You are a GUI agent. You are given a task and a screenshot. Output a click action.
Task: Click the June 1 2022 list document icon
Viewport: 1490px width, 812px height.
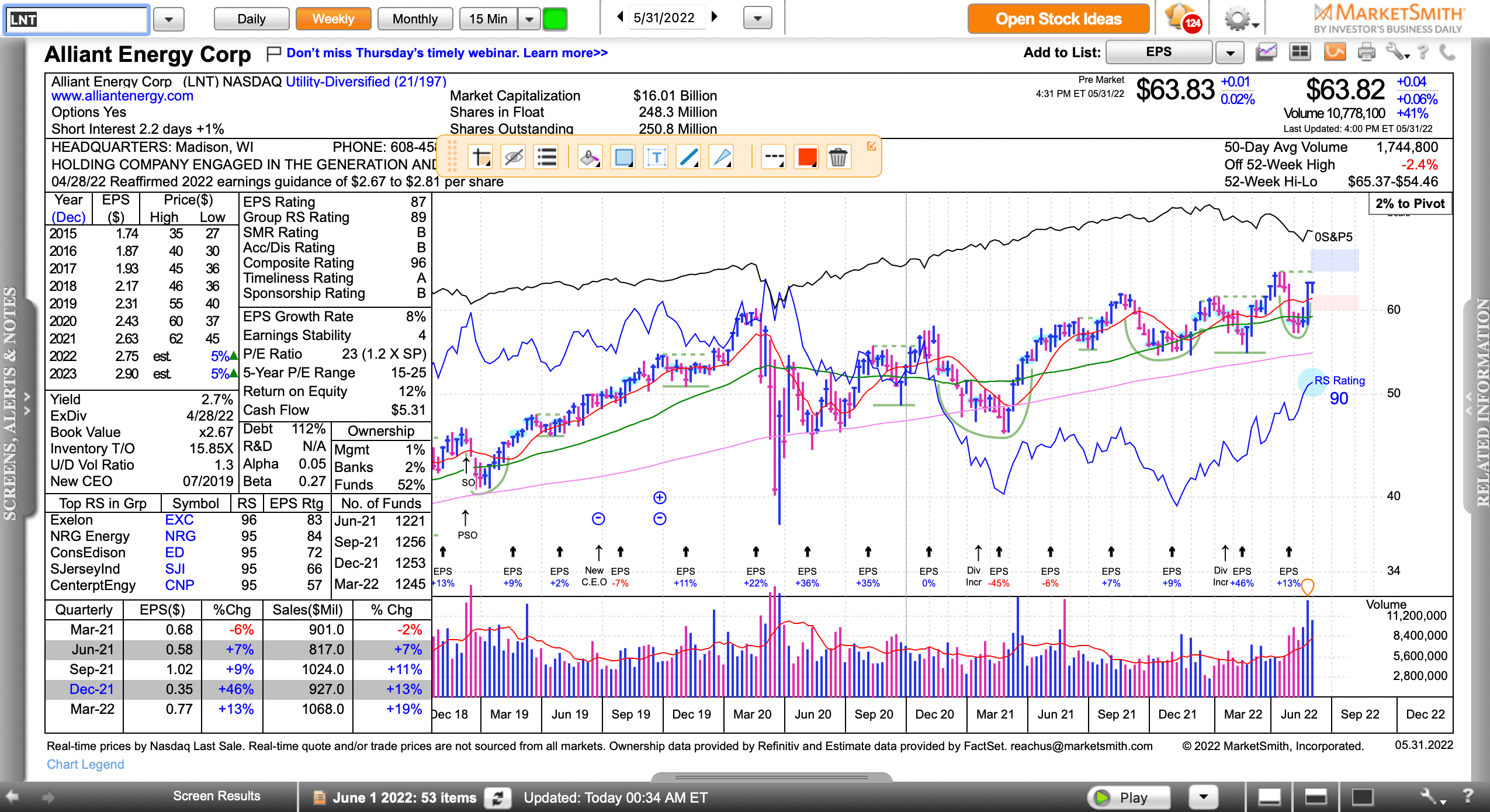tap(319, 798)
